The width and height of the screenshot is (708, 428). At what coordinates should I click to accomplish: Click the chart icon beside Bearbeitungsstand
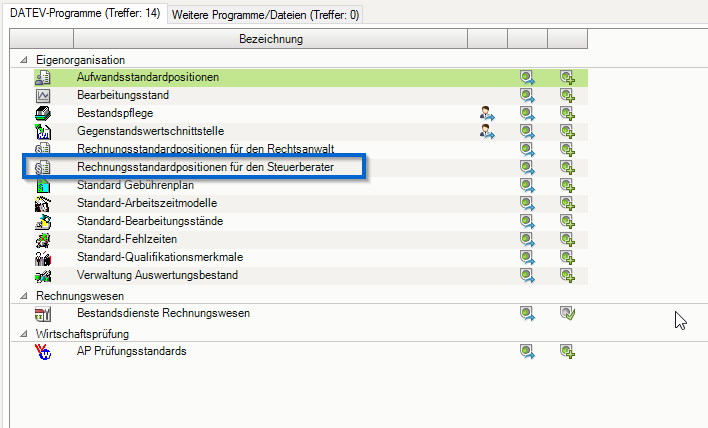pyautogui.click(x=43, y=96)
